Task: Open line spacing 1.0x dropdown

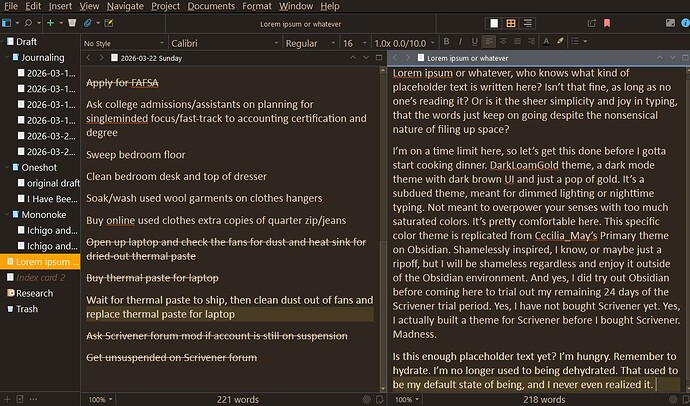Action: (x=404, y=43)
